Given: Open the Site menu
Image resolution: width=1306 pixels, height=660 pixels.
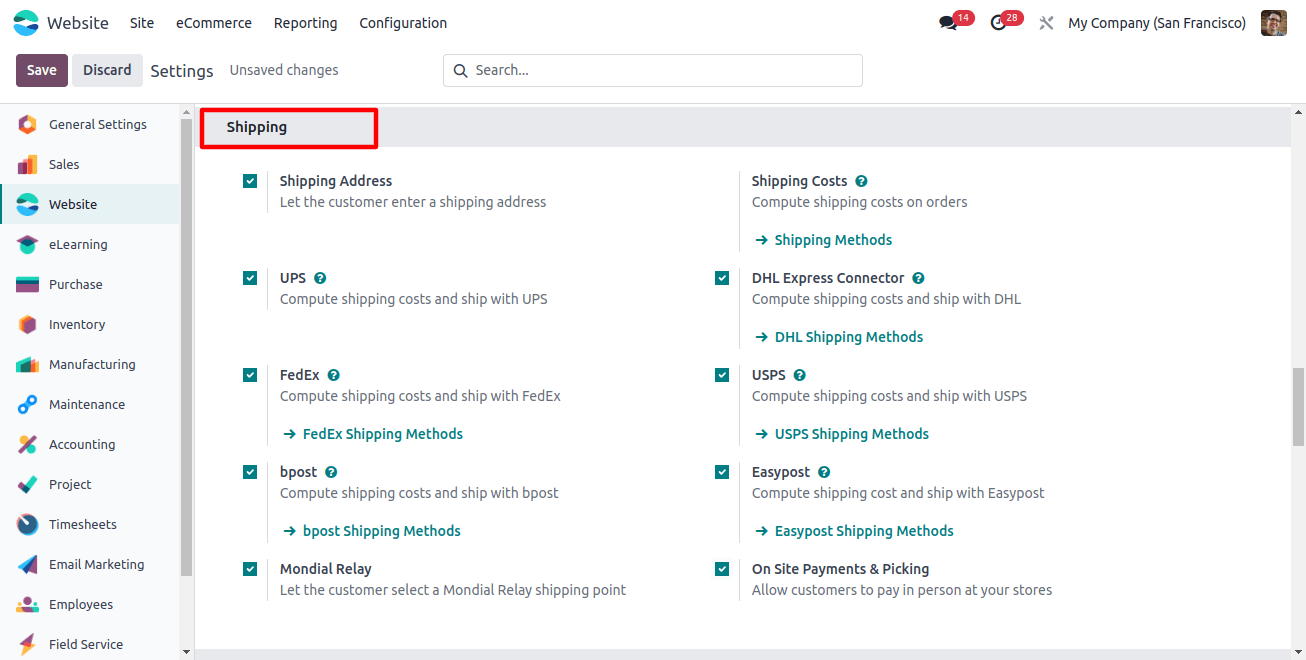Looking at the screenshot, I should click(142, 23).
